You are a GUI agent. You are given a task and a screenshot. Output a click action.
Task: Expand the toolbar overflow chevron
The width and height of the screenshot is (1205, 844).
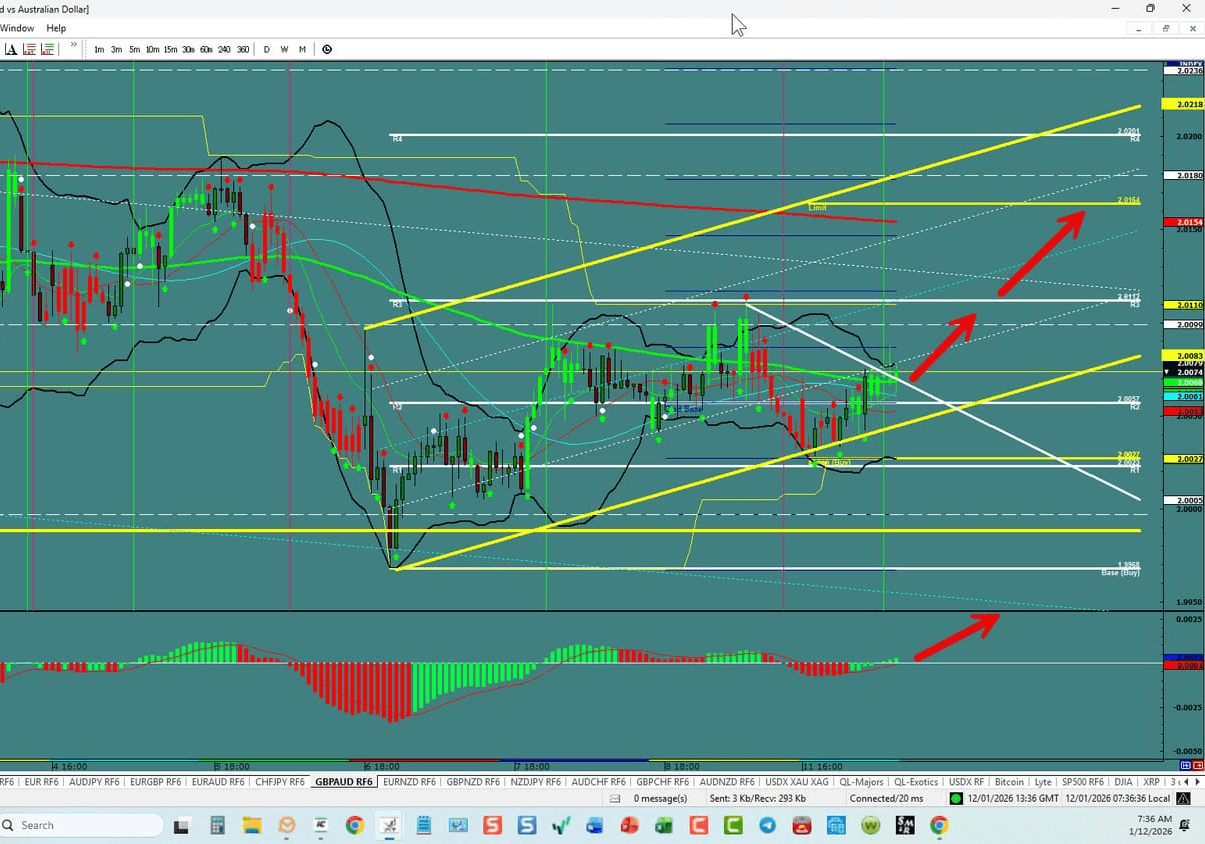pos(72,46)
